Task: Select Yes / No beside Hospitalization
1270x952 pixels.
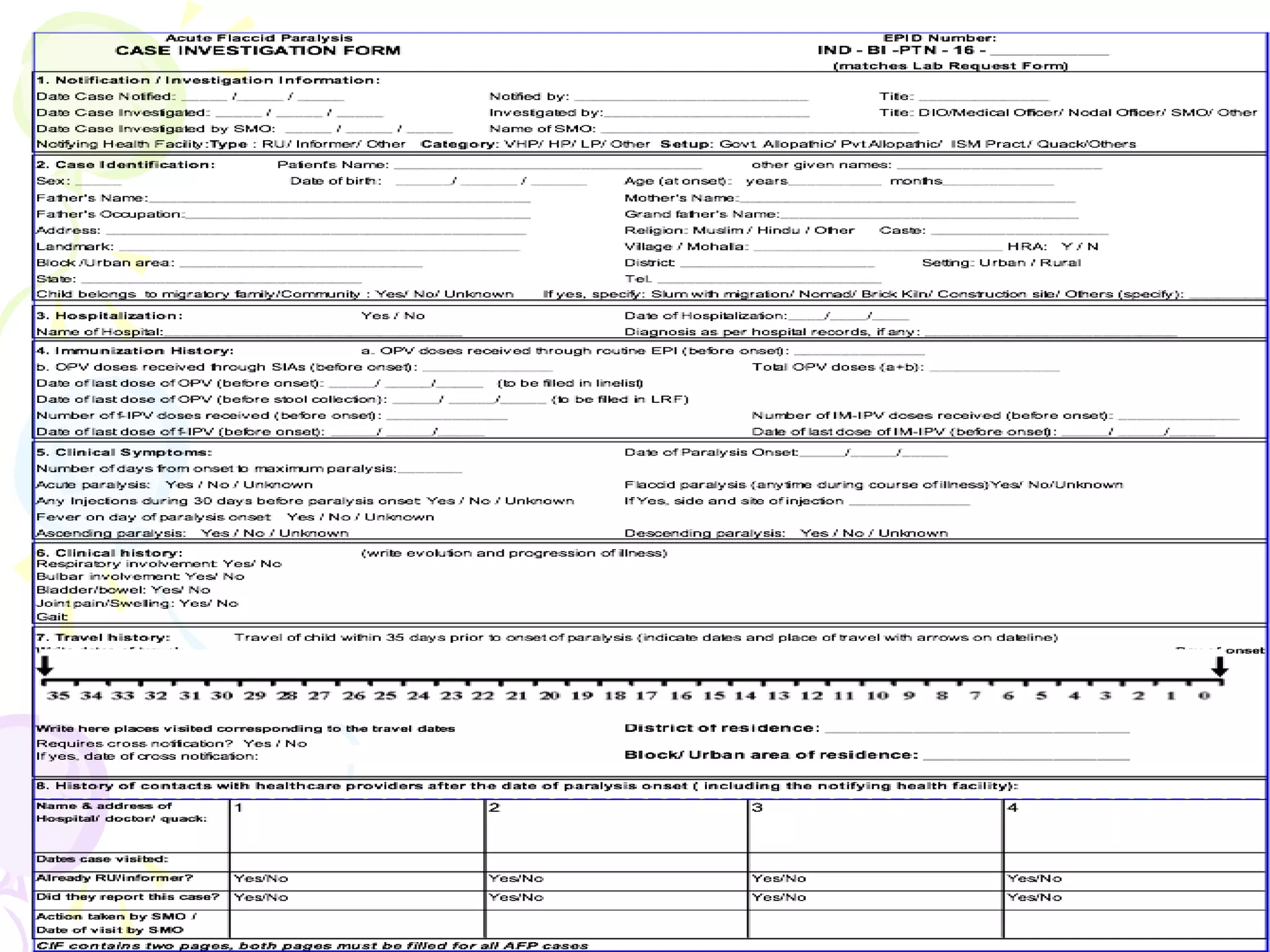Action: 393,315
